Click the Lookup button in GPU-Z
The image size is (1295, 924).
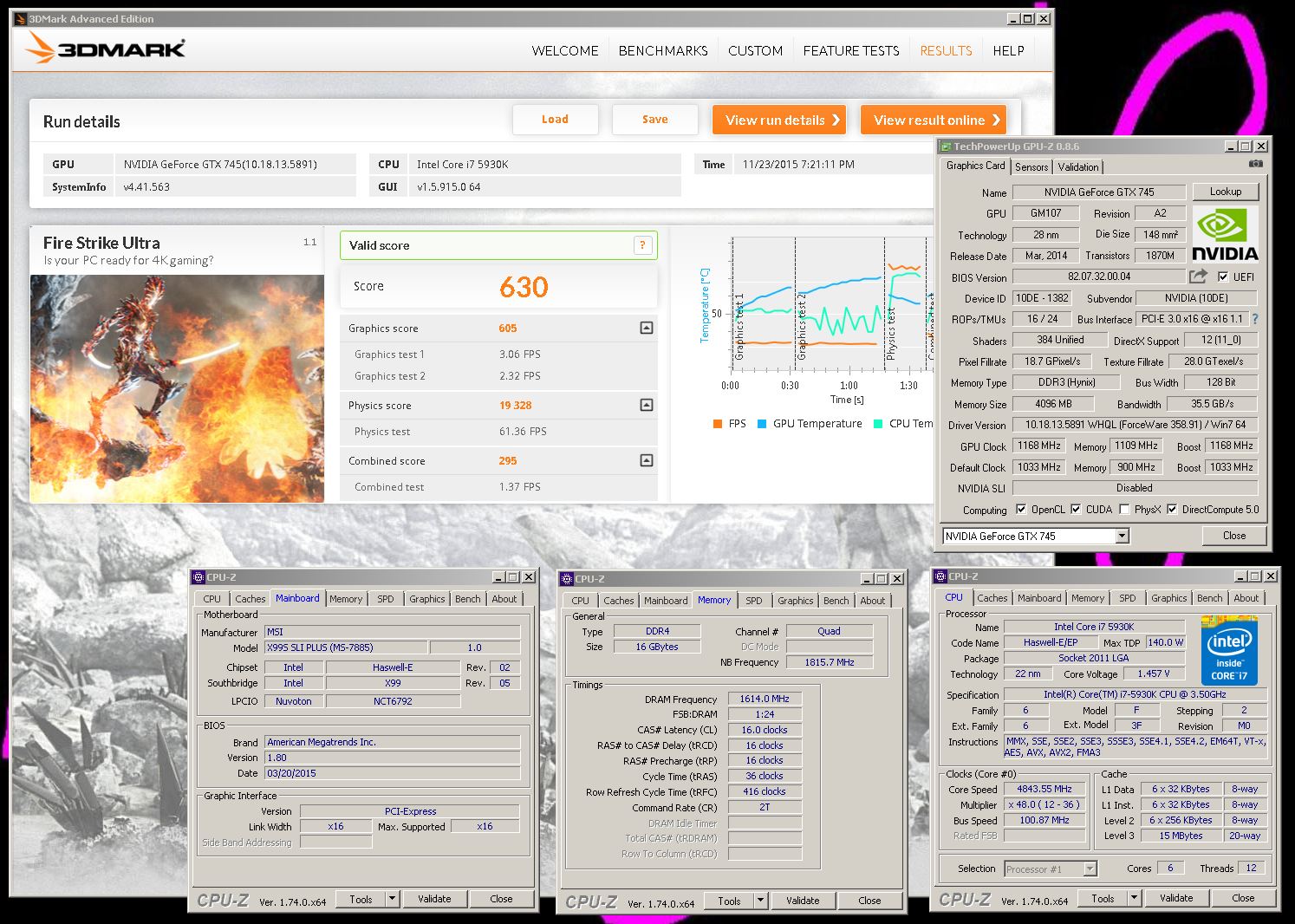click(x=1226, y=192)
